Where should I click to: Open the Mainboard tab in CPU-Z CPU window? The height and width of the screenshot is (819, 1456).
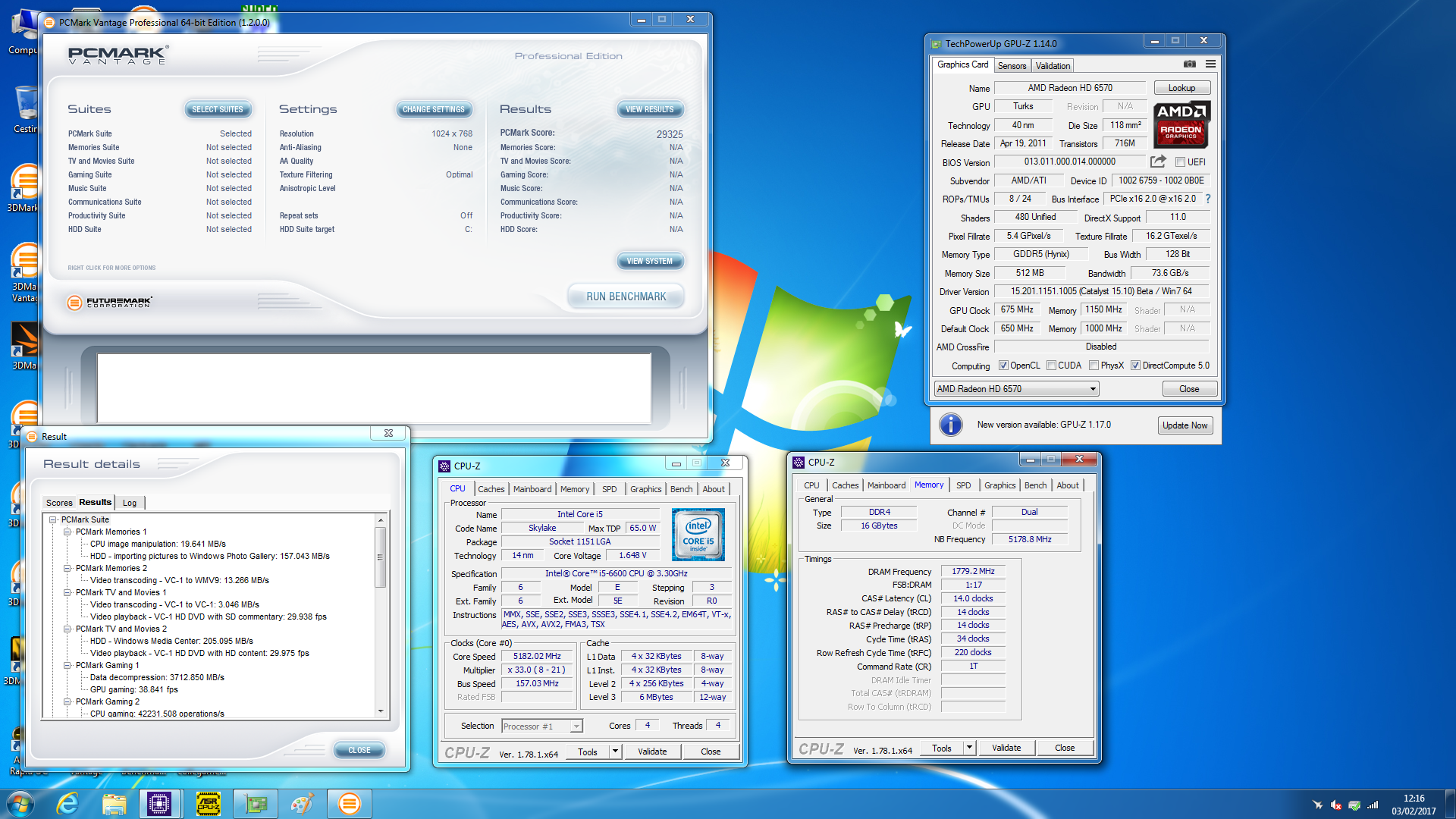pos(532,489)
